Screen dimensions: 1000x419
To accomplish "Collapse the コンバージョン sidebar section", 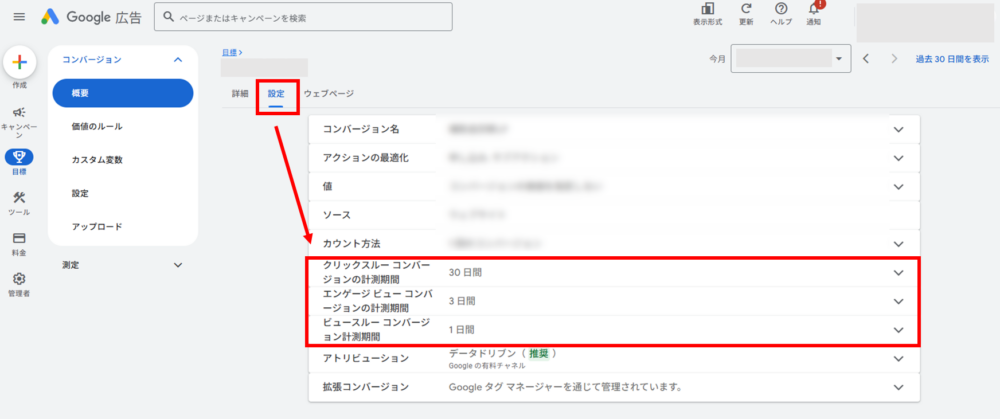I will point(178,60).
